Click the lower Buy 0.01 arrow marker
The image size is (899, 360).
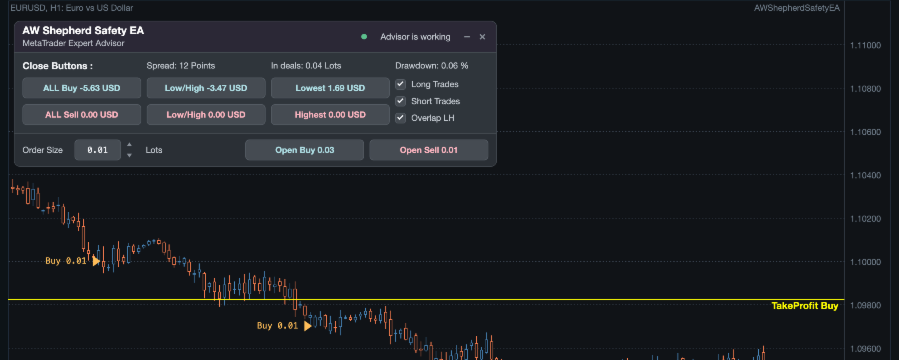point(307,326)
